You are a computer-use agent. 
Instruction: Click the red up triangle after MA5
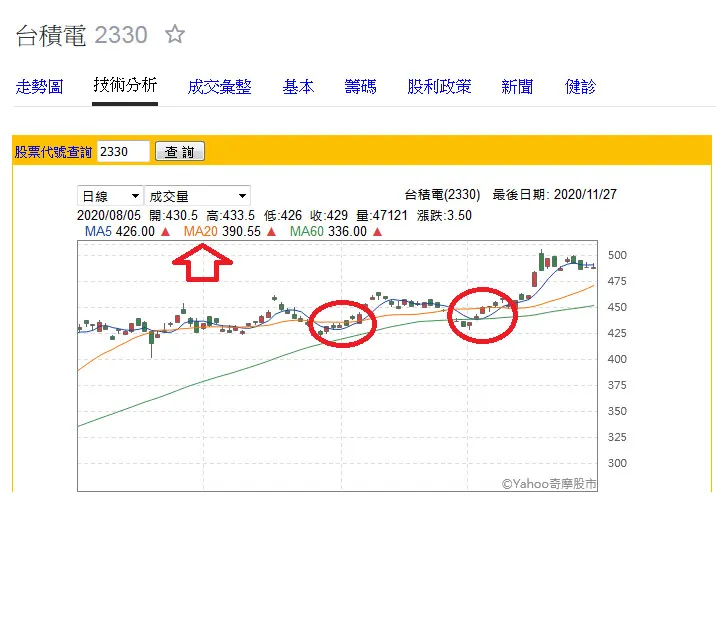165,232
